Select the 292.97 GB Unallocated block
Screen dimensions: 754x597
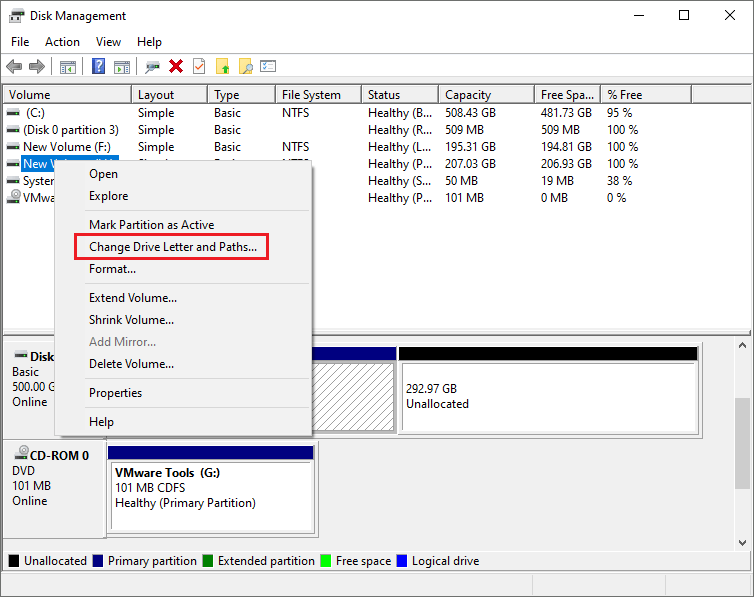tap(547, 395)
